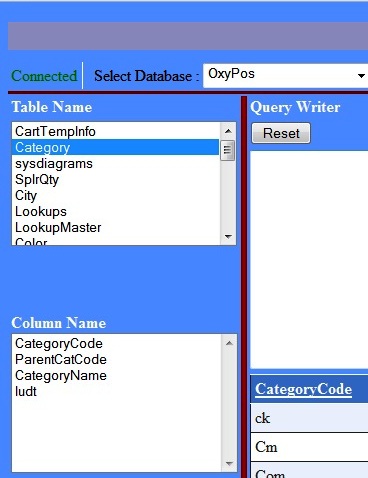Screen dimensions: 368x478
Task: Click the column list scroll-down arrow
Action: [229, 463]
